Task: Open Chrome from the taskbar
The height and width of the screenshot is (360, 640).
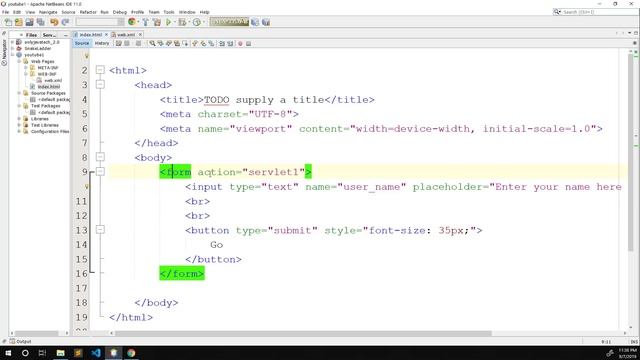Action: coord(131,353)
